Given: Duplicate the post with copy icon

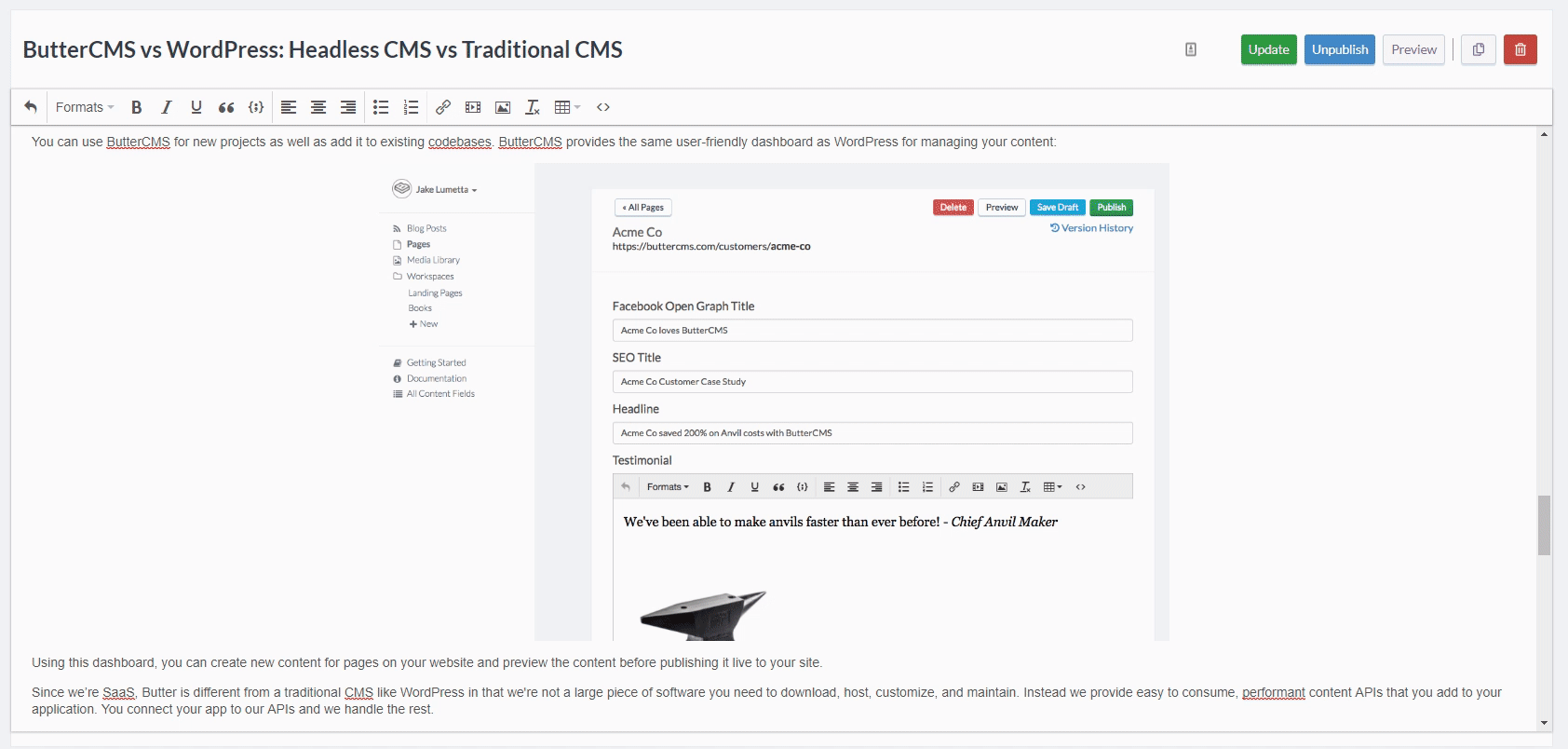Looking at the screenshot, I should pyautogui.click(x=1479, y=49).
